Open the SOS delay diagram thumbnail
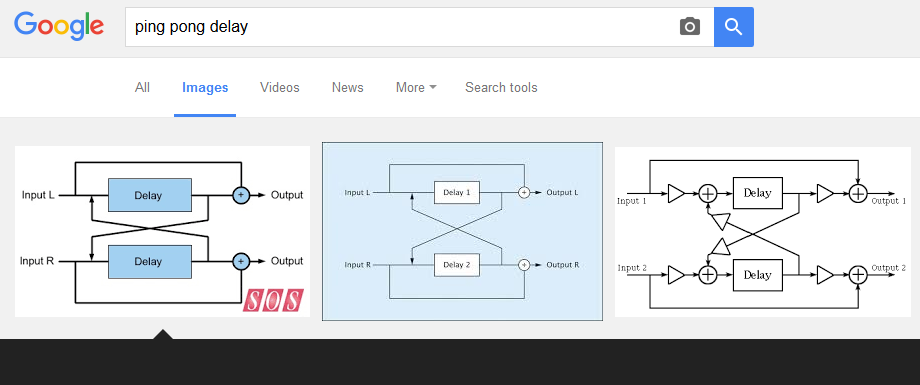This screenshot has height=385, width=920. pyautogui.click(x=163, y=231)
